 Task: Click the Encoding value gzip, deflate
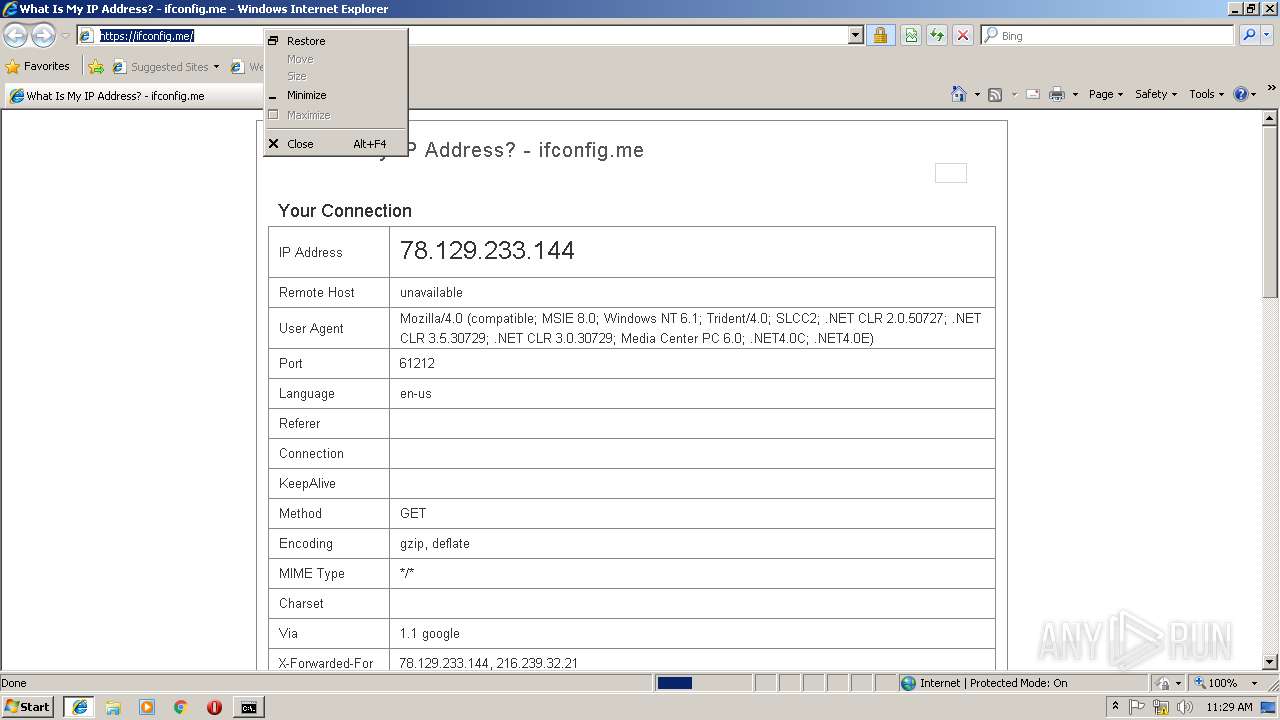(435, 543)
